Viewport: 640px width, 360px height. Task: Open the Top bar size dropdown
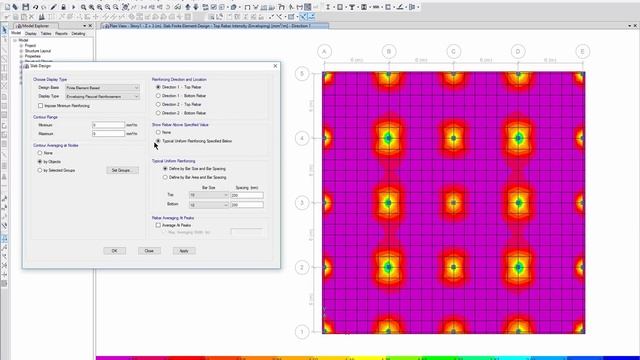pos(209,196)
